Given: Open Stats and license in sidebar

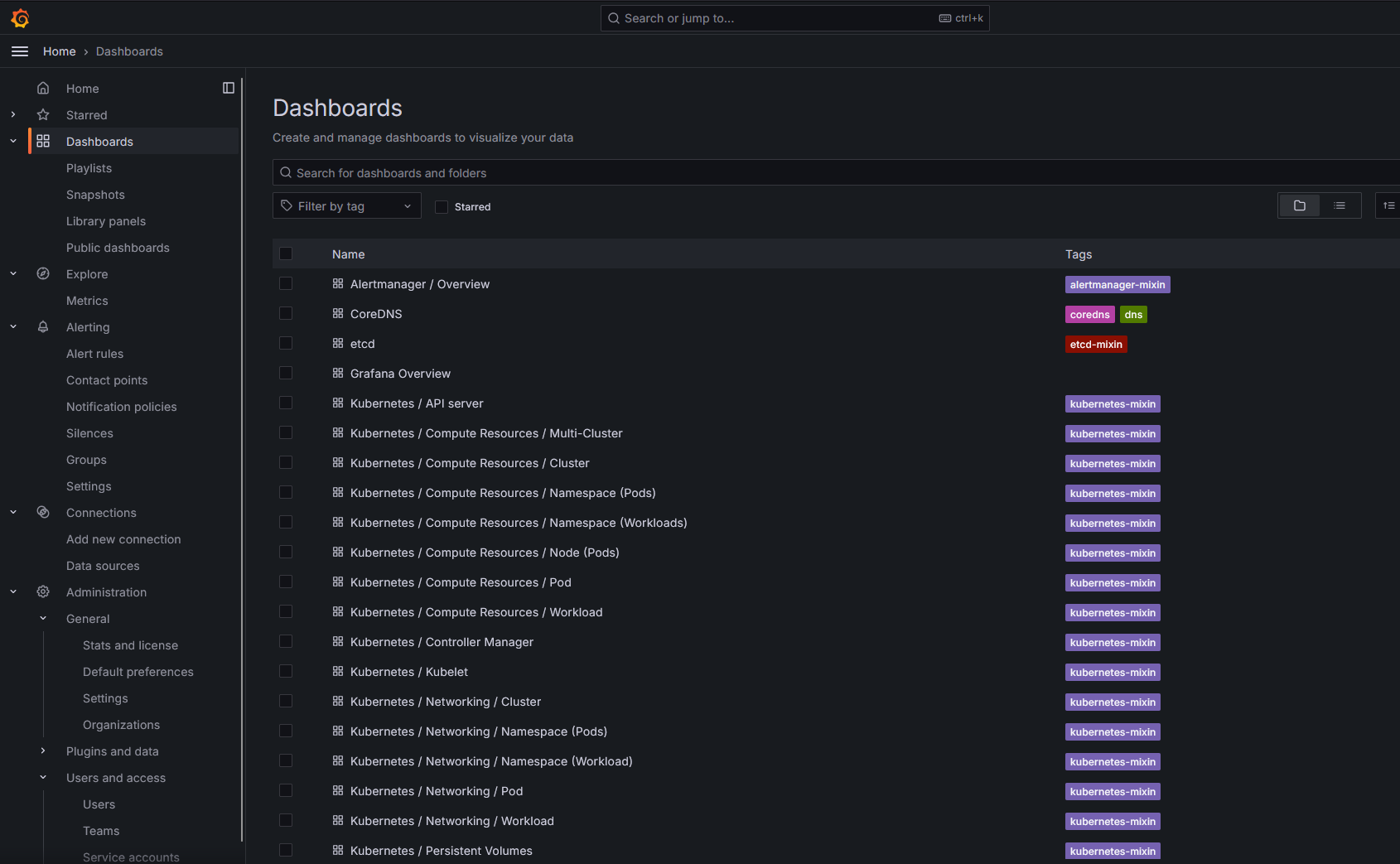Looking at the screenshot, I should 130,645.
